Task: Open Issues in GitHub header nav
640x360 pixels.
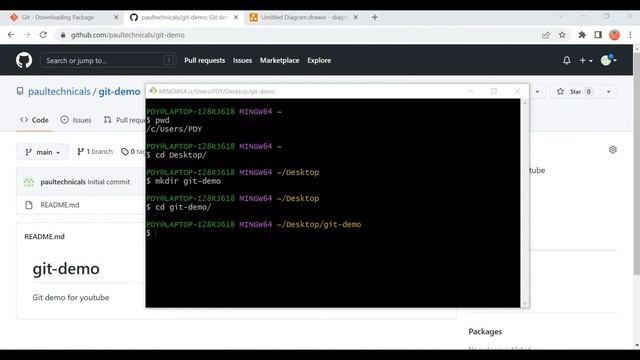Action: tap(242, 60)
